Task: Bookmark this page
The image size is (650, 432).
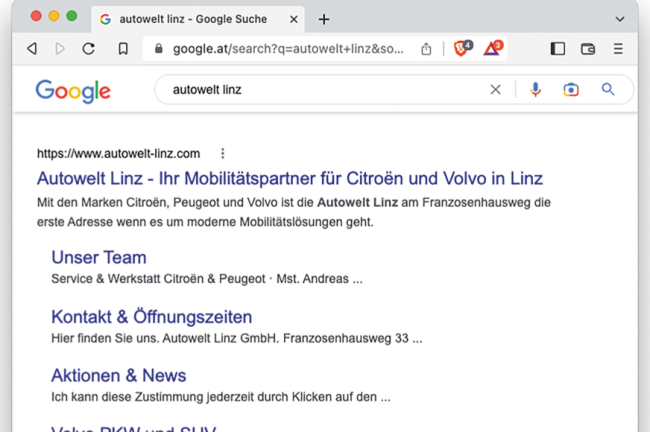Action: coord(123,49)
